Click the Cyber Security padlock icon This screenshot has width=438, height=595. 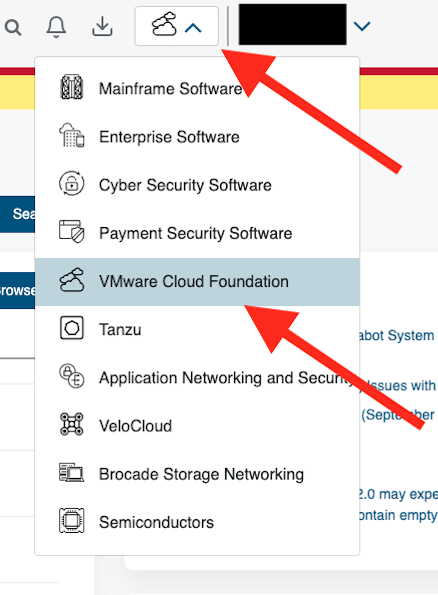(72, 183)
